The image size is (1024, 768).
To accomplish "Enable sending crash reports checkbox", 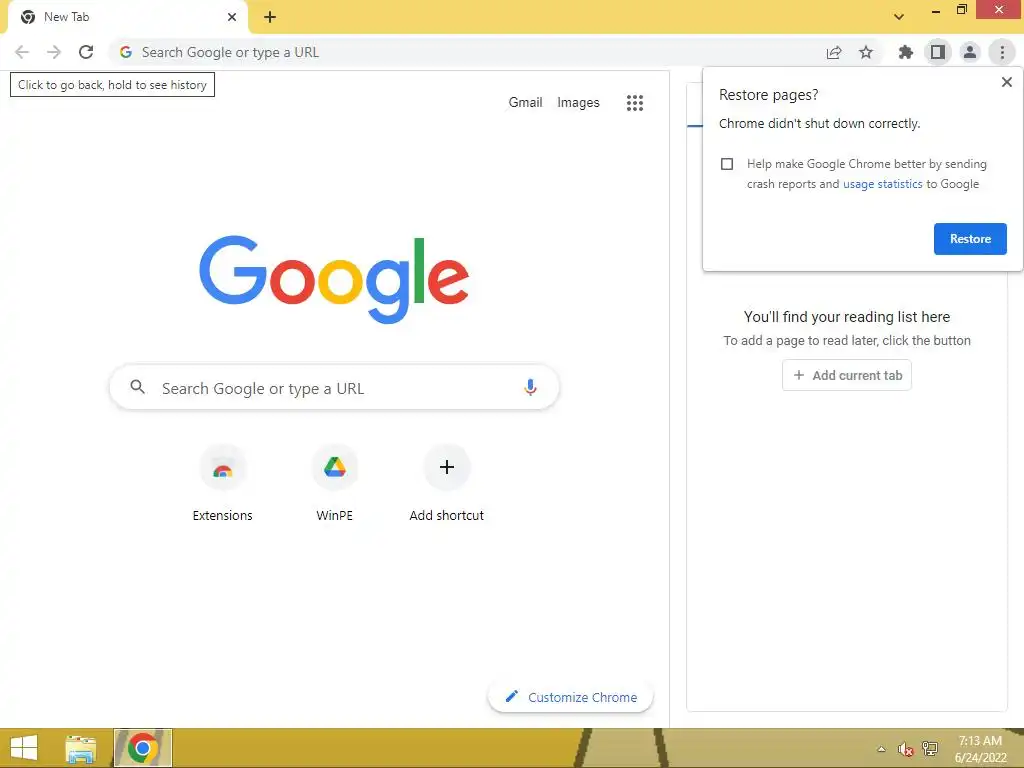I will click(x=727, y=164).
